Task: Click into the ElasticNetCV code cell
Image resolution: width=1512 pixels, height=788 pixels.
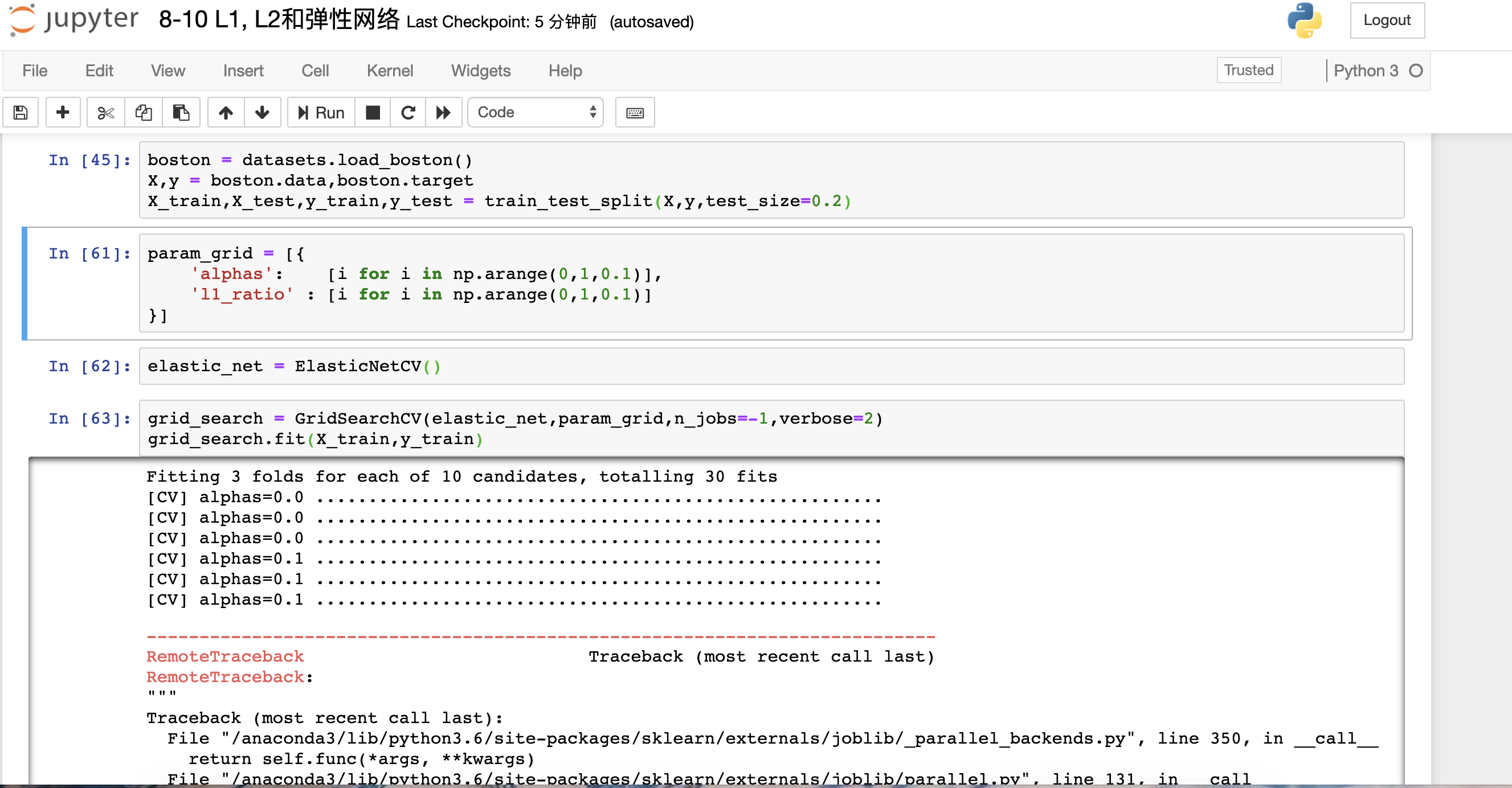Action: [771, 366]
